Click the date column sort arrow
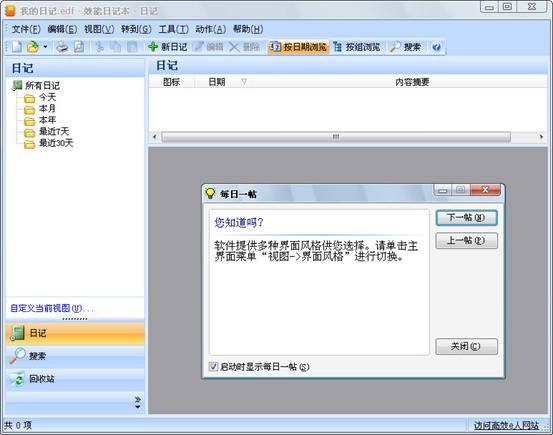 pyautogui.click(x=244, y=82)
